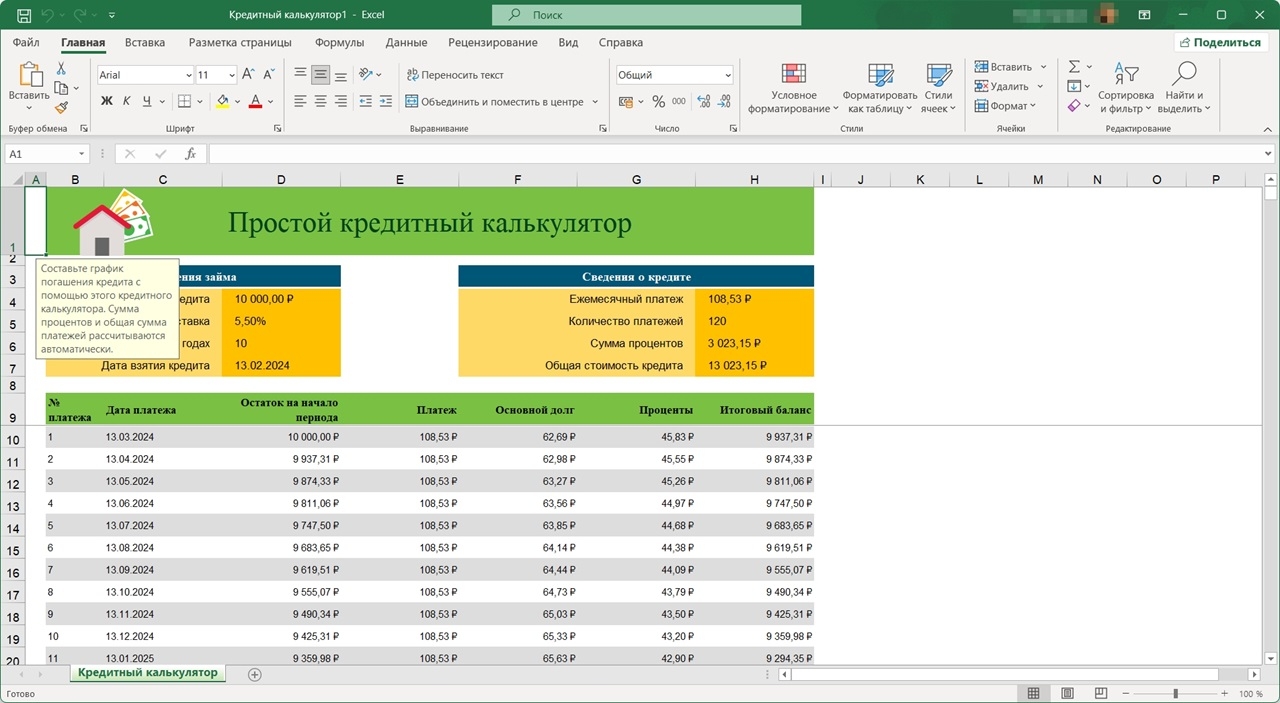This screenshot has height=703, width=1280.
Task: Click the Cut scissors icon
Action: point(61,68)
